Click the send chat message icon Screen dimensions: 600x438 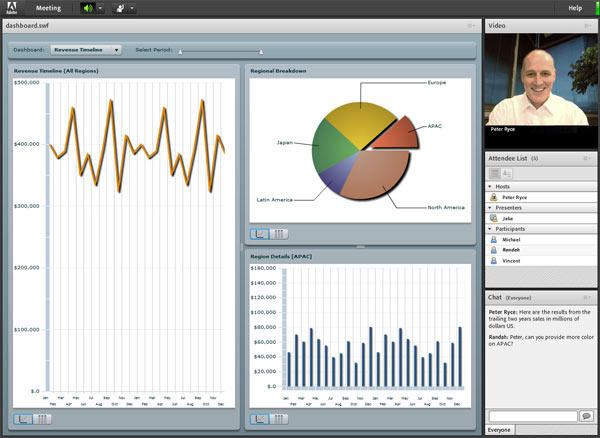click(x=586, y=416)
